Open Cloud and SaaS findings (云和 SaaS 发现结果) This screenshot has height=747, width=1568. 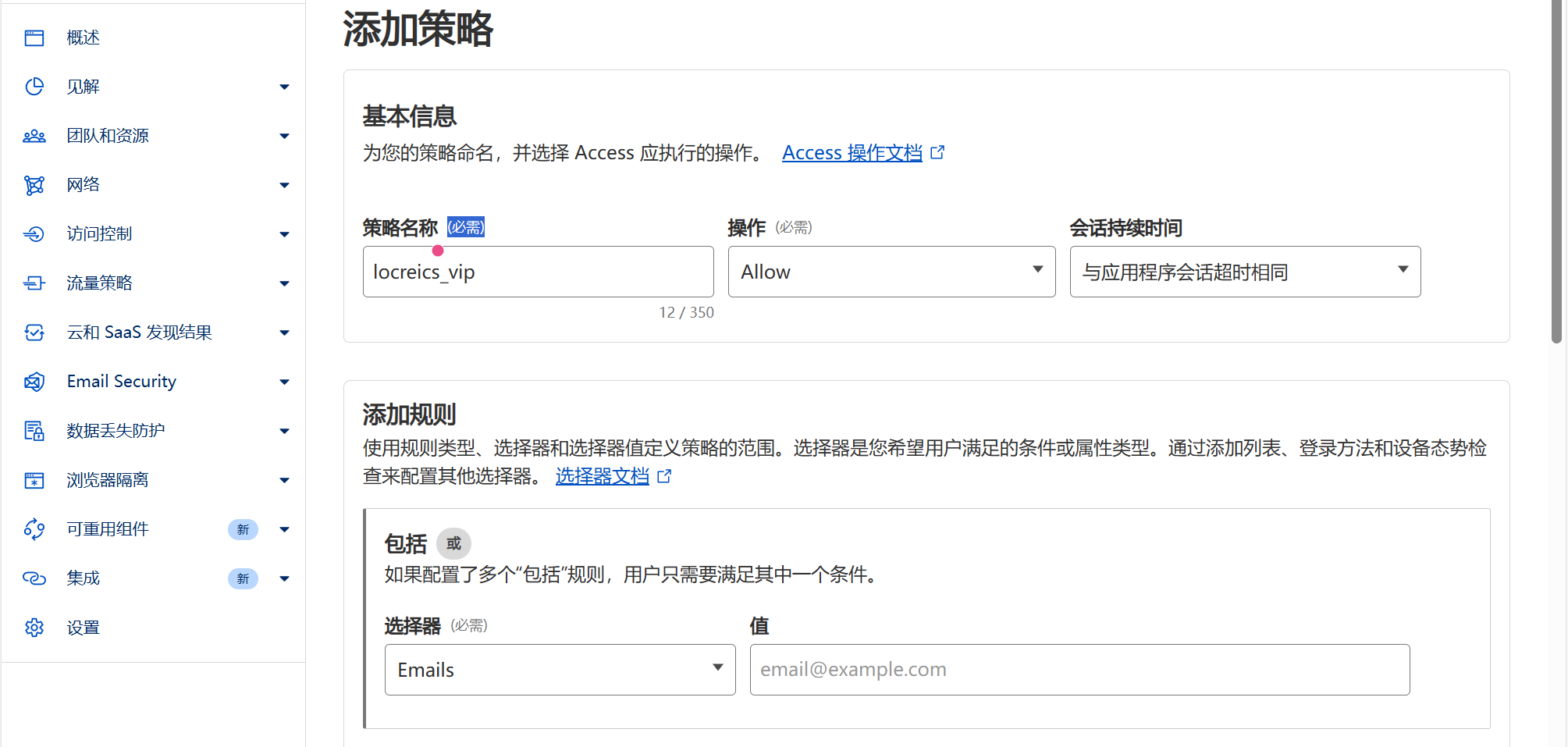(139, 333)
